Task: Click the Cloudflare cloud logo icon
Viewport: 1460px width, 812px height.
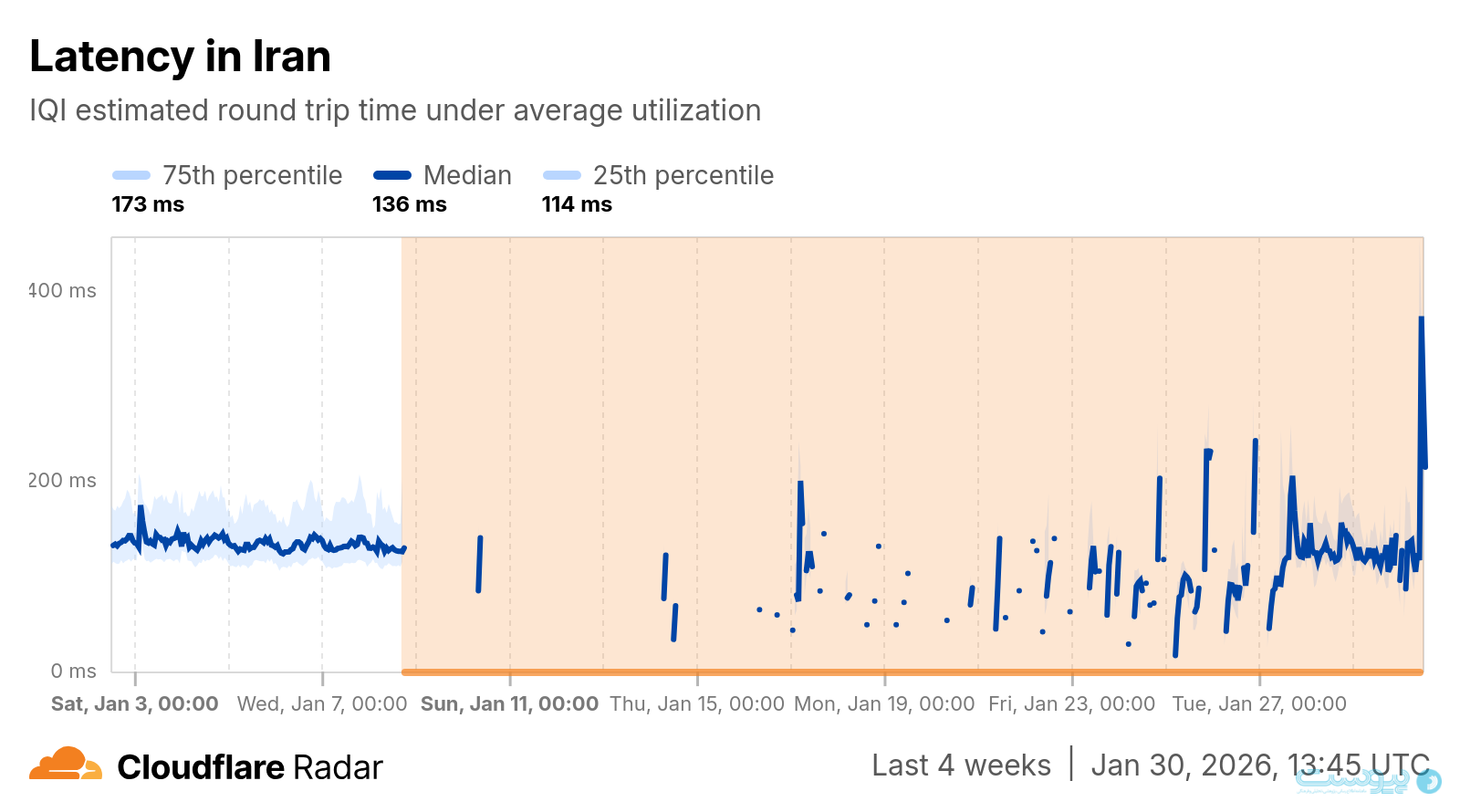Action: [65, 765]
